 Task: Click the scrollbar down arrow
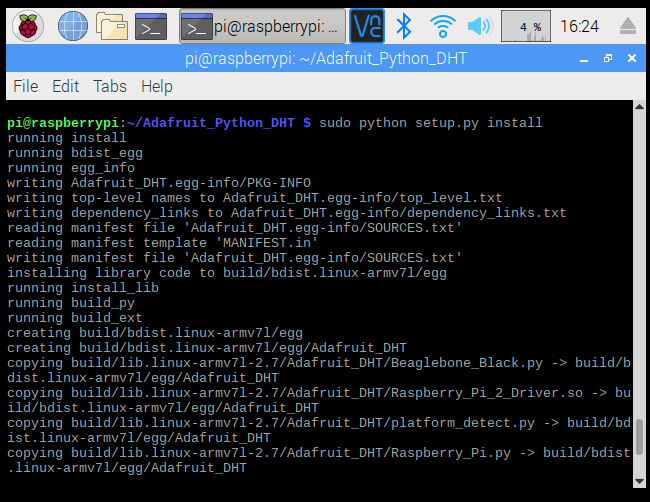coord(639,481)
